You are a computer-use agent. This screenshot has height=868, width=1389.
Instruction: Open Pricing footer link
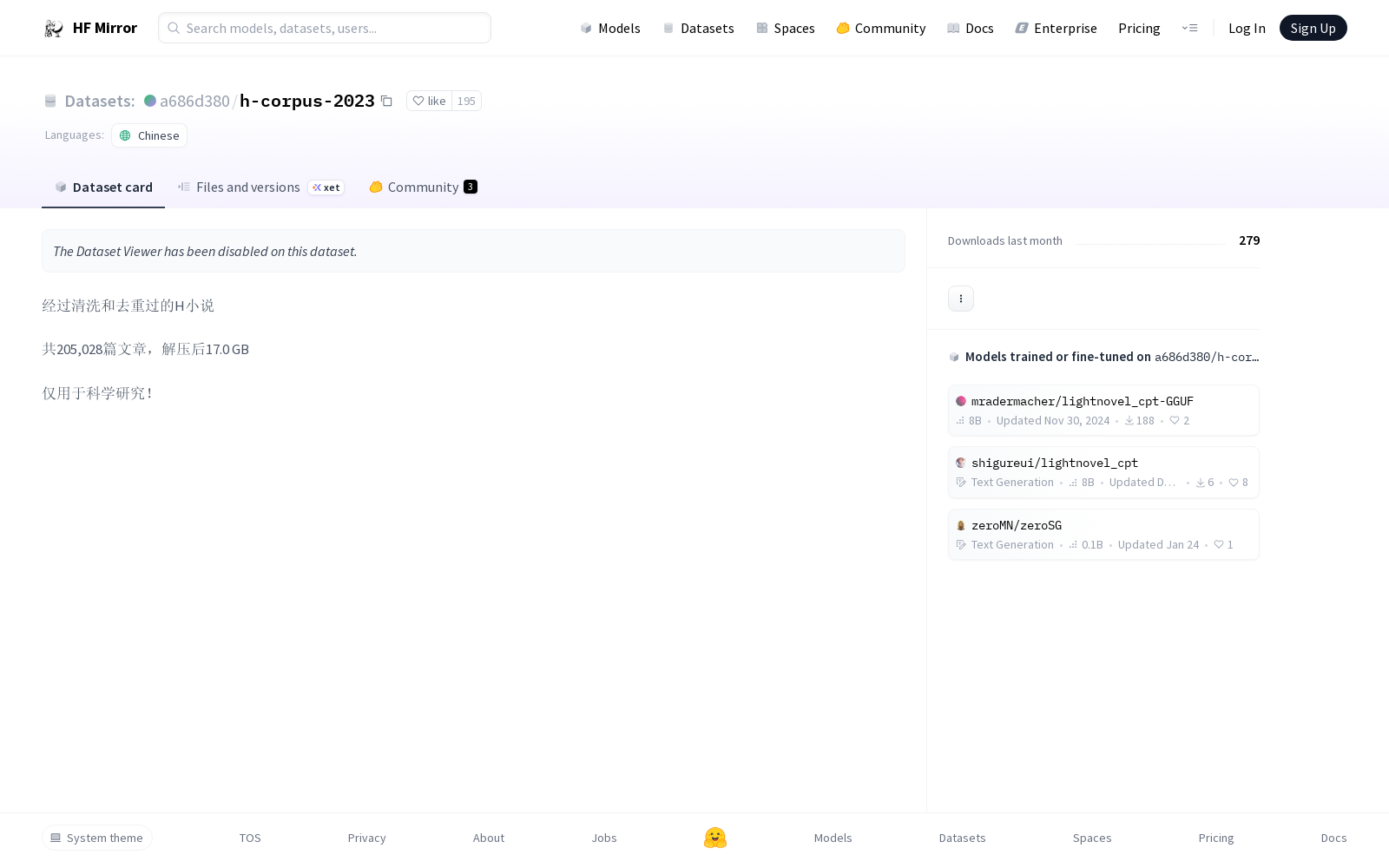pyautogui.click(x=1216, y=838)
